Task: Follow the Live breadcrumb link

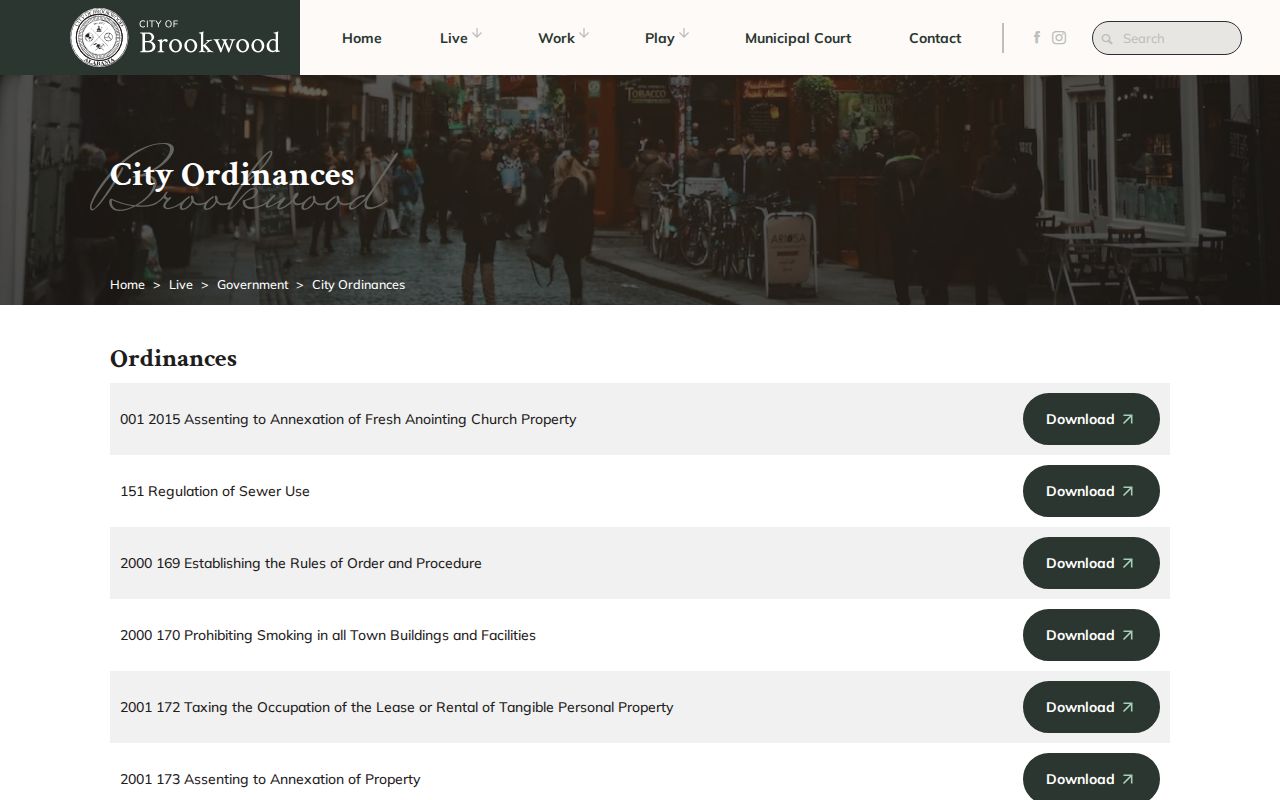Action: point(181,285)
